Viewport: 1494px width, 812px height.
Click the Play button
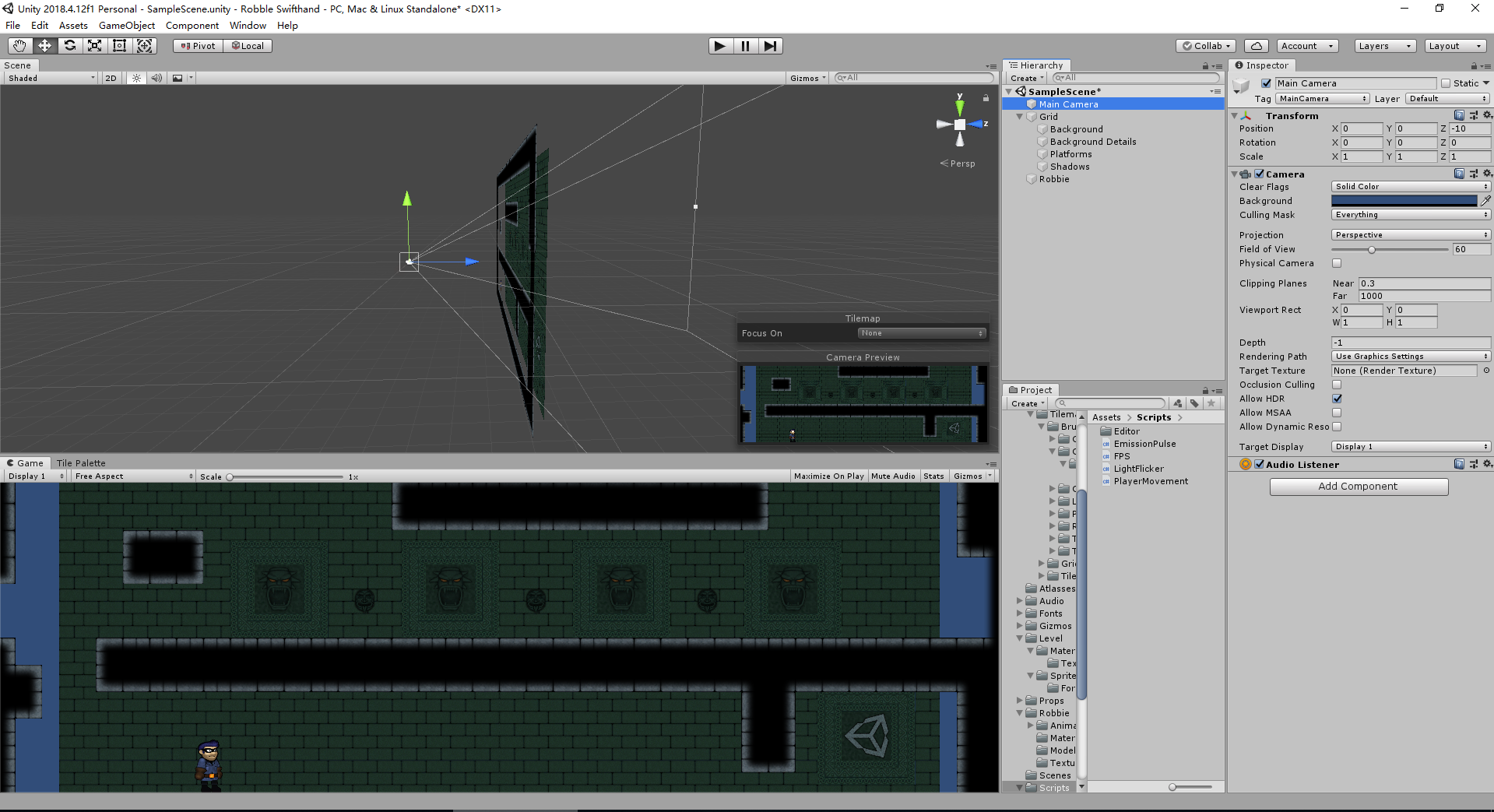(720, 46)
